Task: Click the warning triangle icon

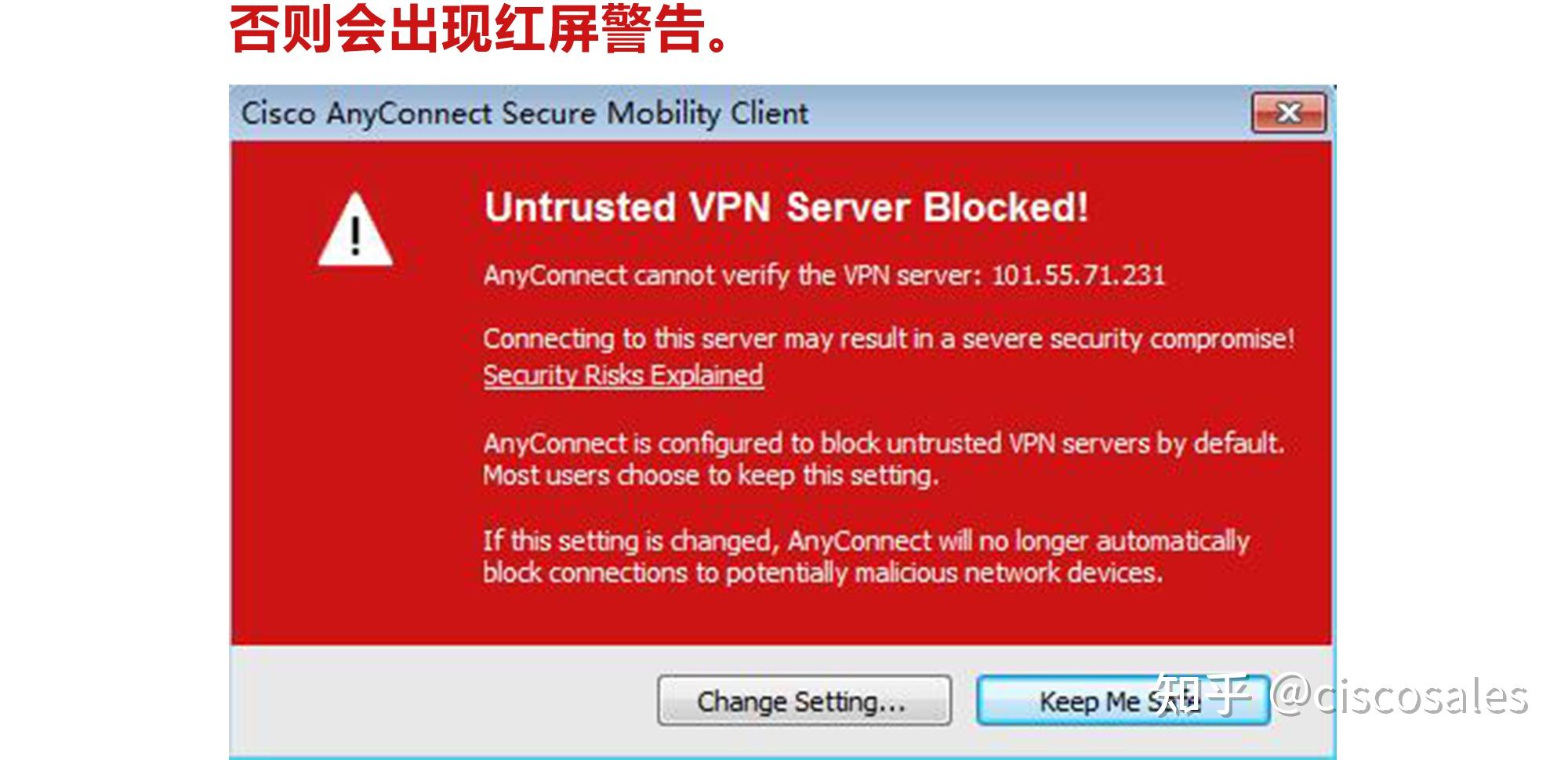Action: 357,231
